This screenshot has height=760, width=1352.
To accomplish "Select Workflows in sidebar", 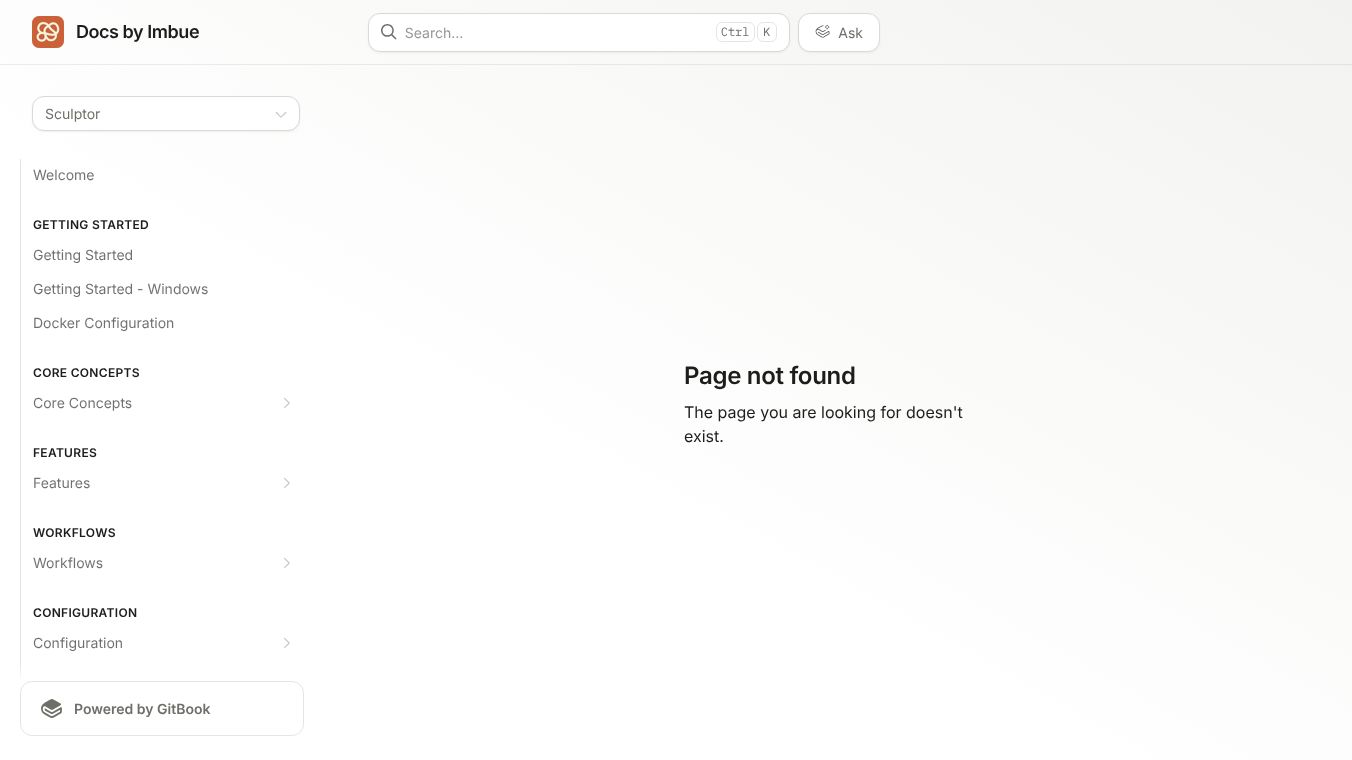I will click(x=68, y=563).
